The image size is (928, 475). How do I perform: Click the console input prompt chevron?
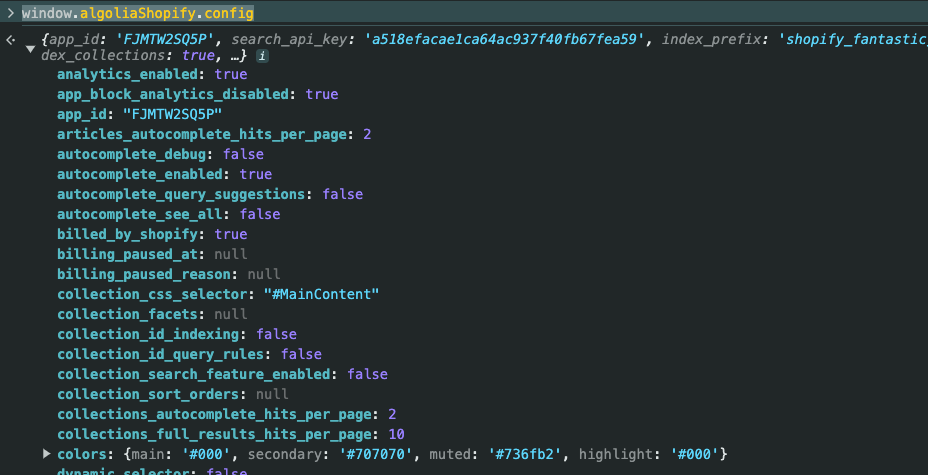[x=10, y=12]
